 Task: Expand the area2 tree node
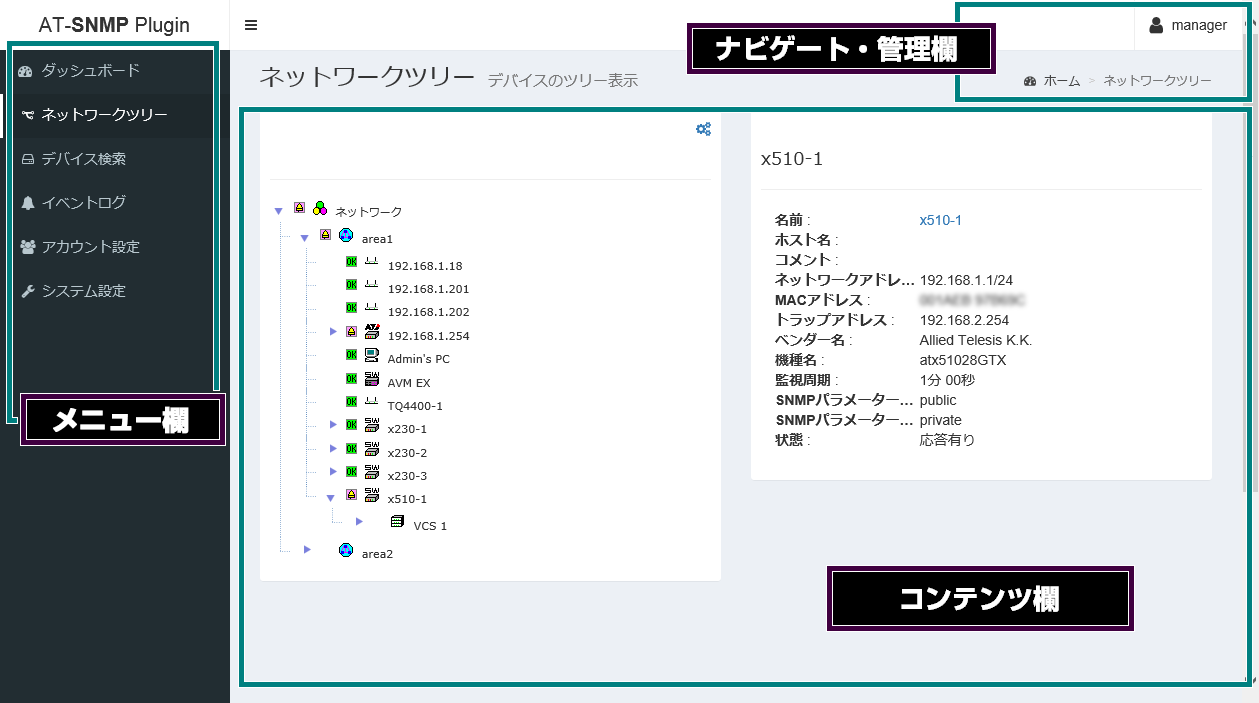[x=307, y=549]
